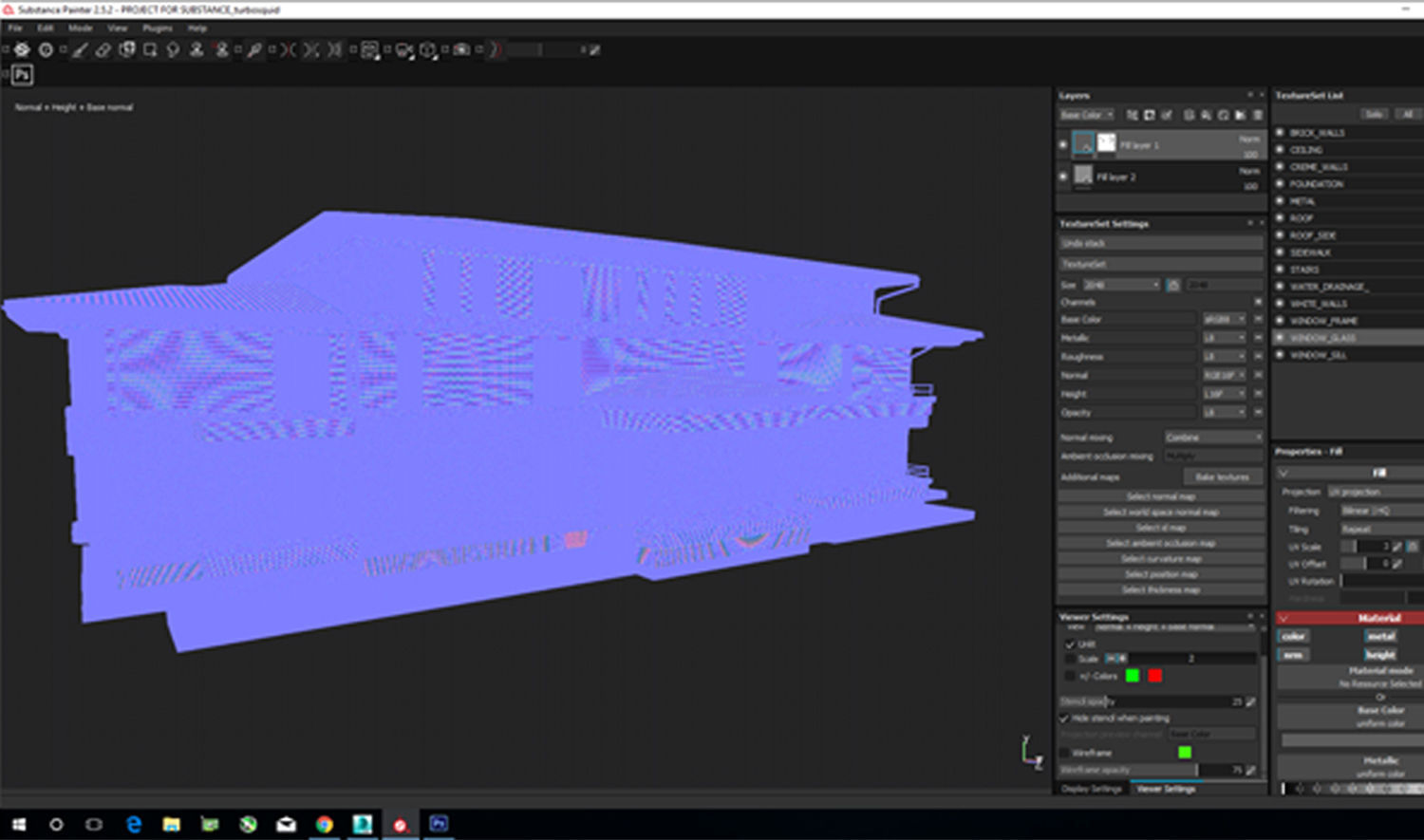Open Photoshop from the Windows taskbar

439,824
